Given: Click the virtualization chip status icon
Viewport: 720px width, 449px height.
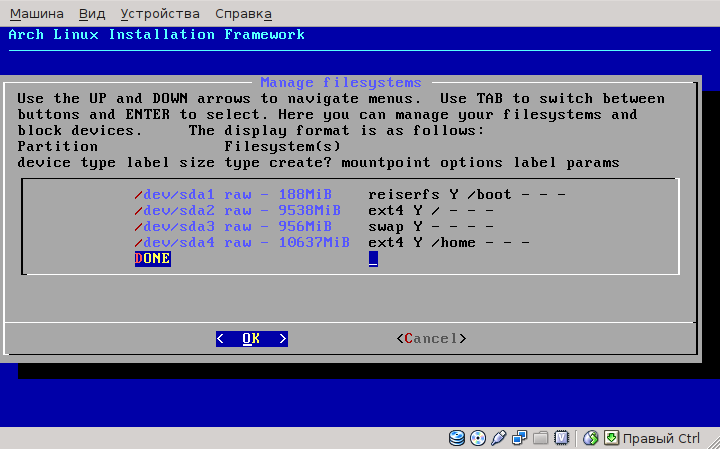Looking at the screenshot, I should pyautogui.click(x=561, y=438).
